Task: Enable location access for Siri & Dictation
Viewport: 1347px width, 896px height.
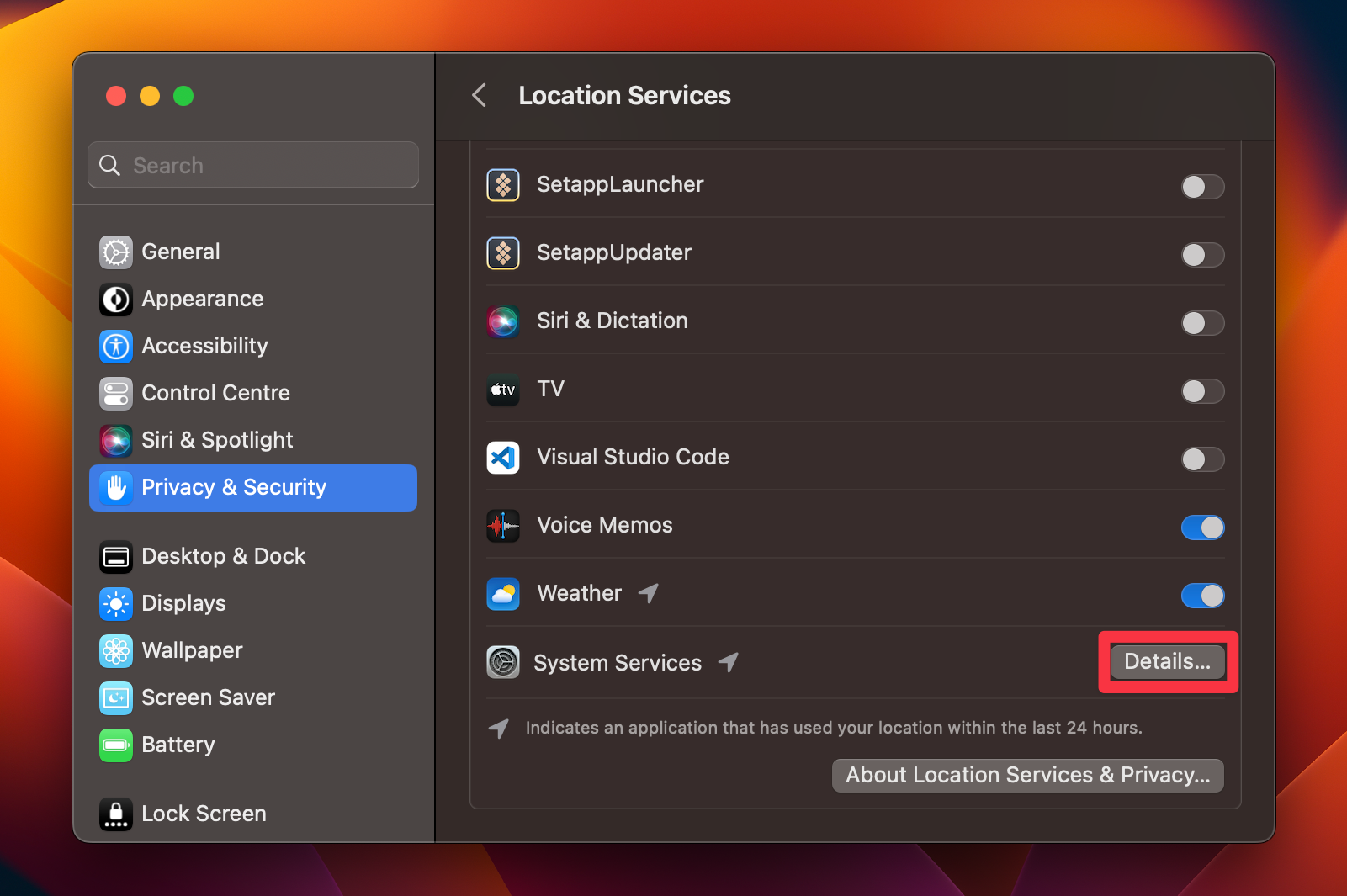Action: point(1202,323)
